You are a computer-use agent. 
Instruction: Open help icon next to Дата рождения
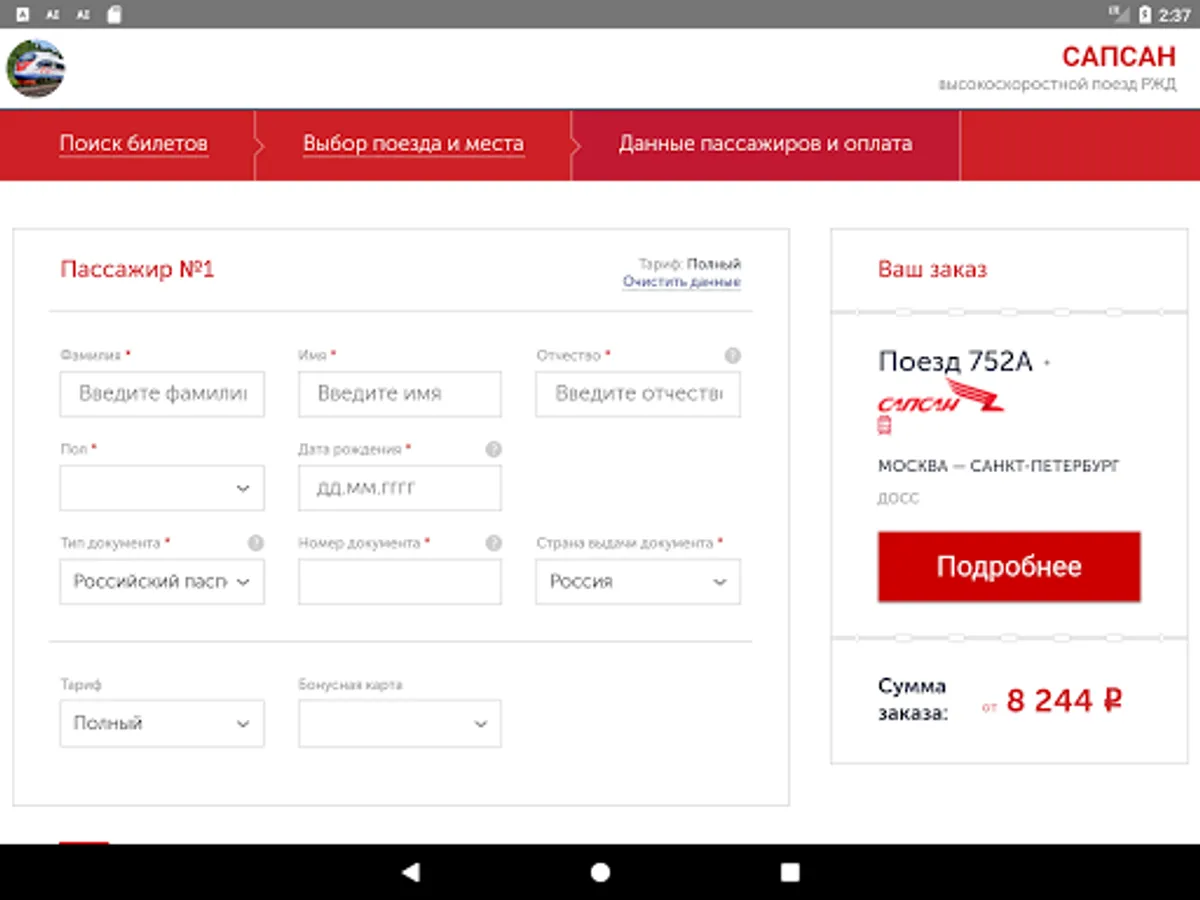(493, 449)
